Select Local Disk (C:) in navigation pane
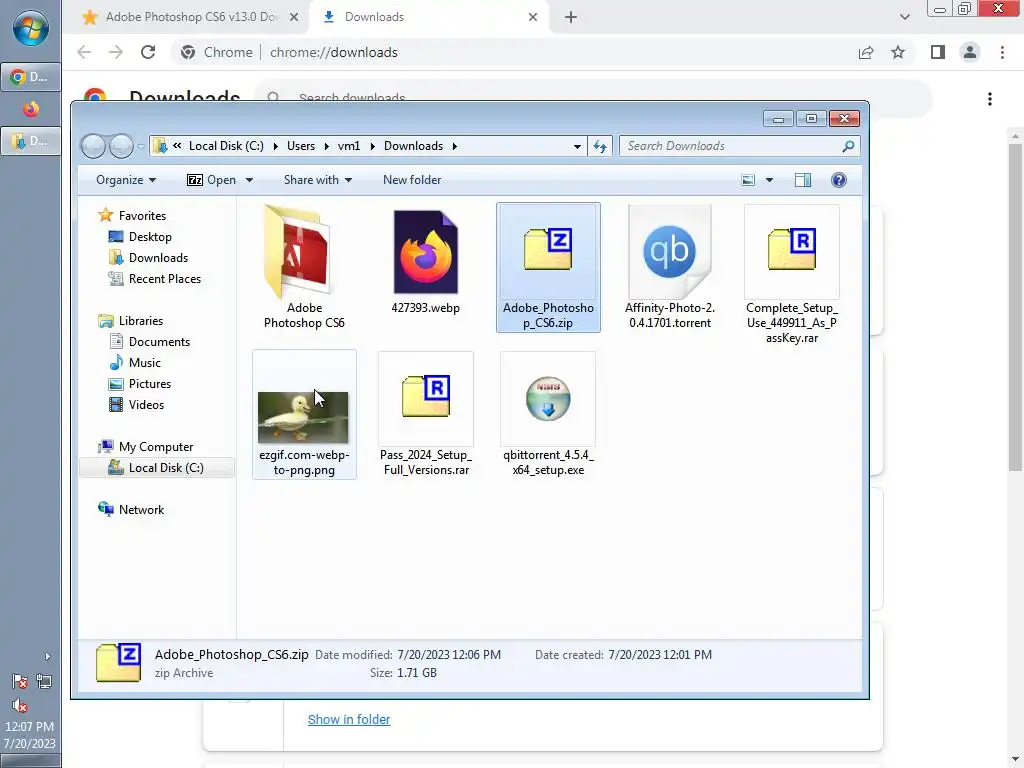This screenshot has width=1024, height=768. (x=157, y=468)
